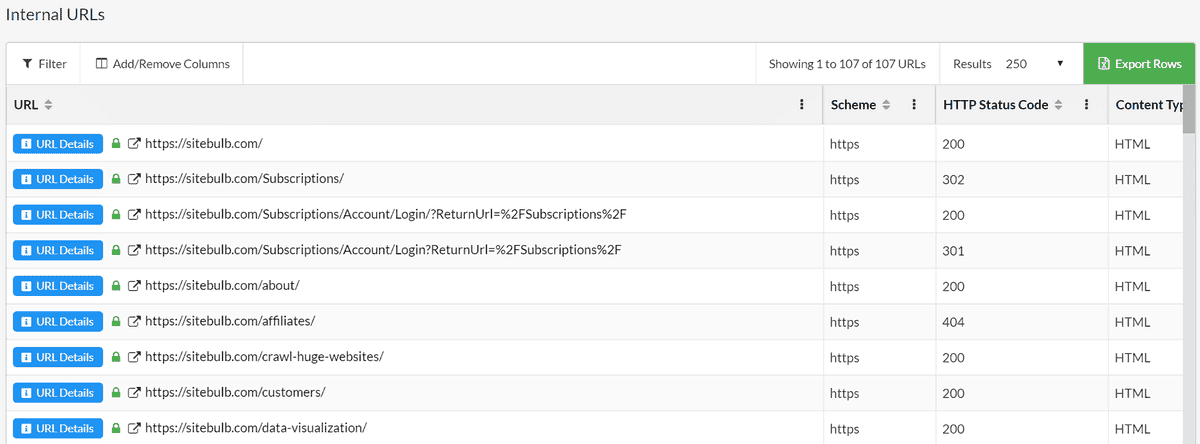The height and width of the screenshot is (444, 1200).
Task: Open HTTP Status Code column options menu
Action: coord(1087,104)
